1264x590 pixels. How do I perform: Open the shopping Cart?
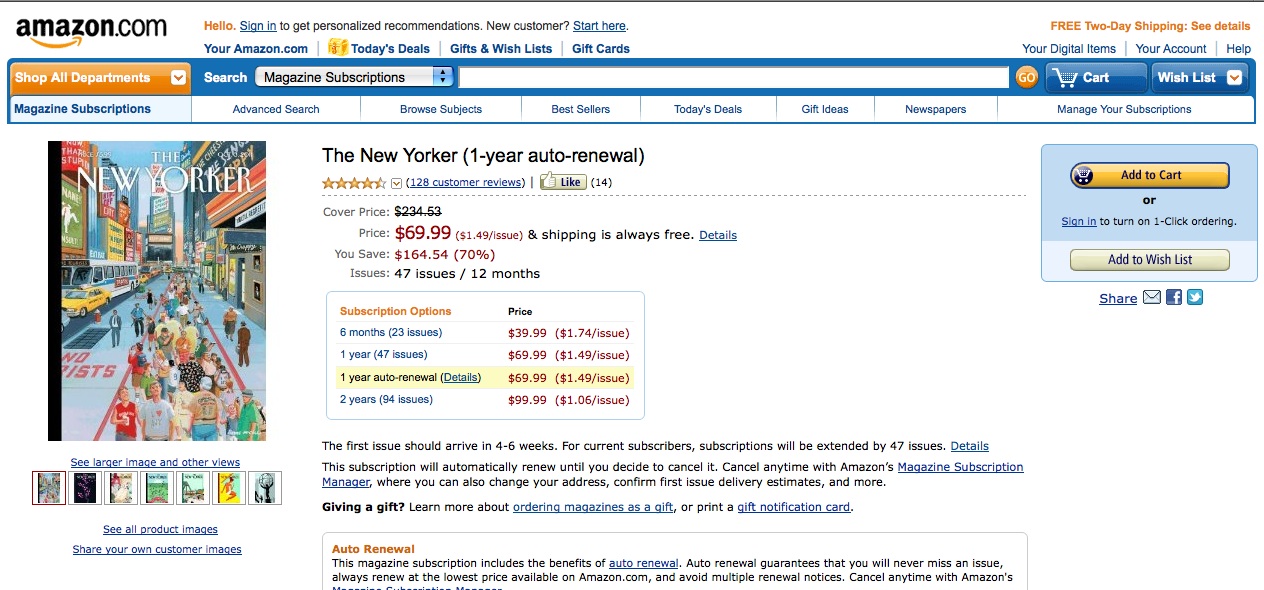pyautogui.click(x=1096, y=77)
